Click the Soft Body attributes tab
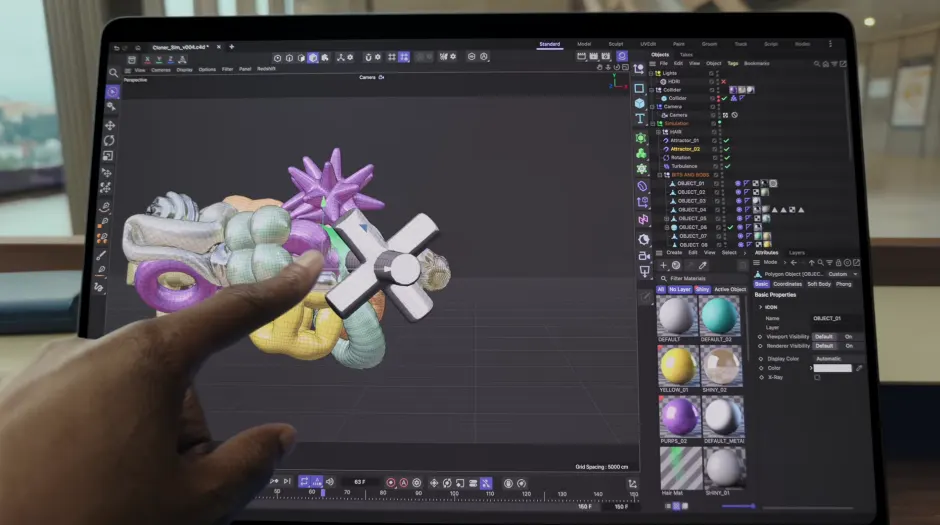The image size is (940, 525). [819, 284]
